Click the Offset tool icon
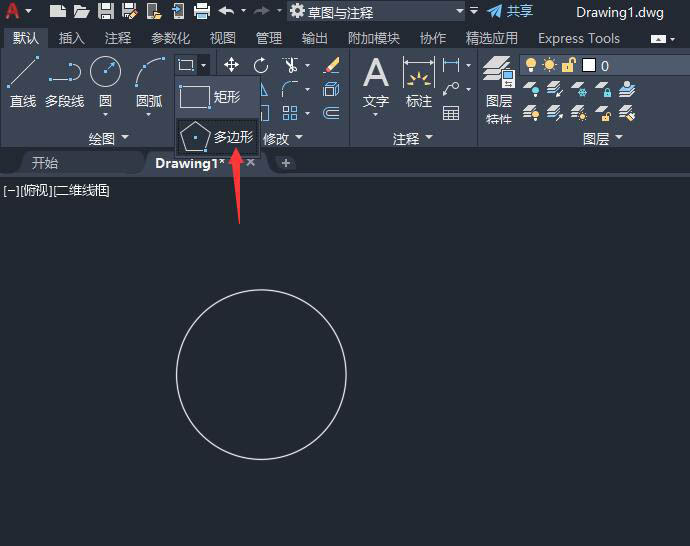The height and width of the screenshot is (546, 690). pyautogui.click(x=331, y=113)
